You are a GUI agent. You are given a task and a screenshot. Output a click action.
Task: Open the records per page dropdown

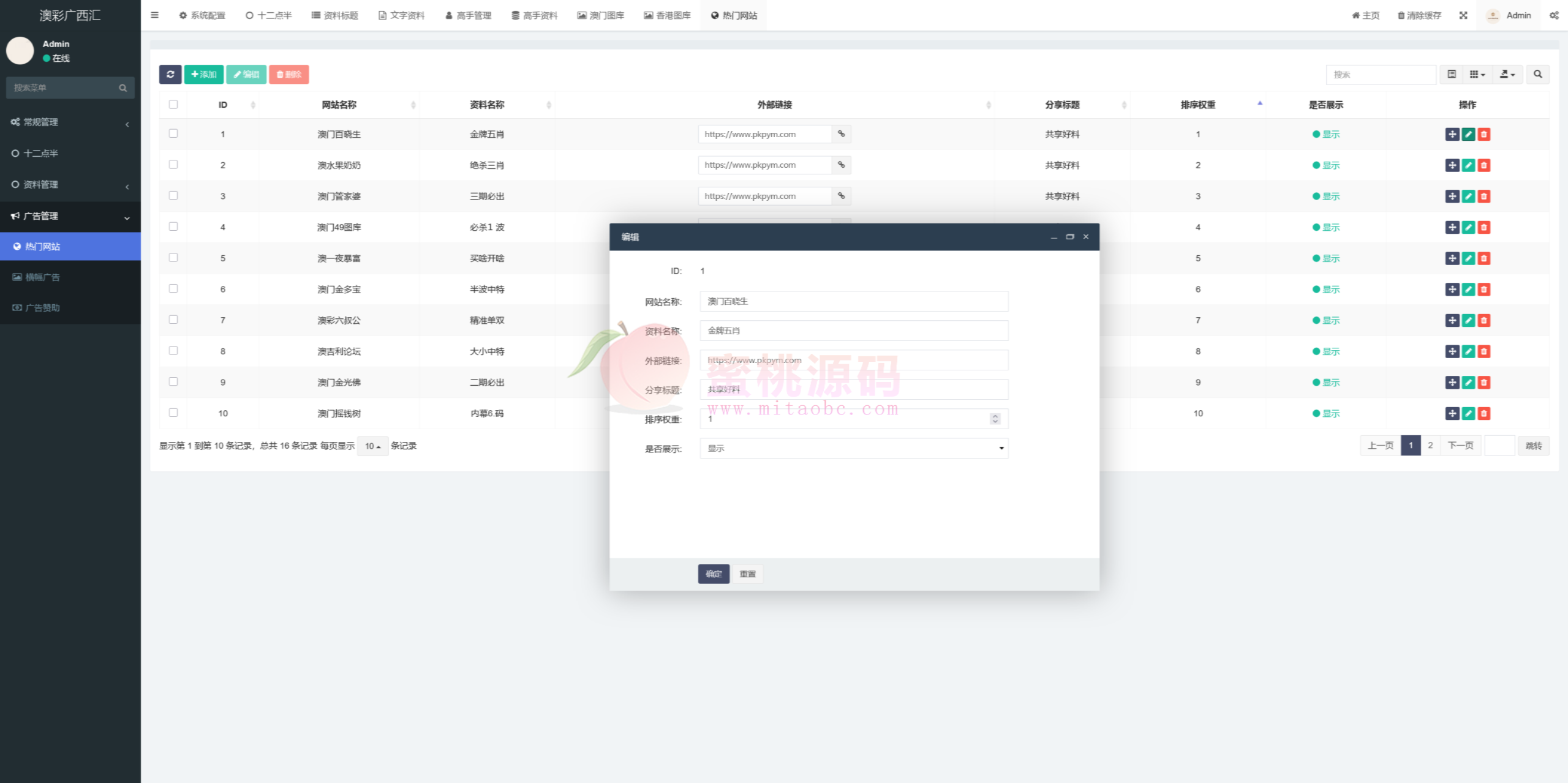coord(372,446)
